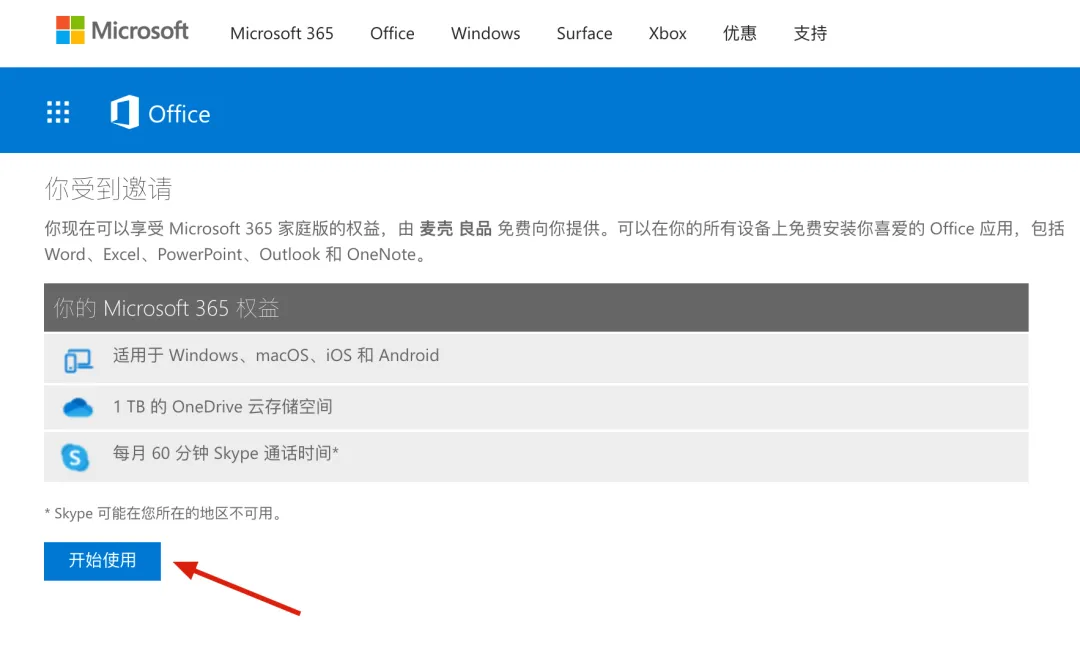Open the Windows navigation item
1080x667 pixels.
pos(486,33)
